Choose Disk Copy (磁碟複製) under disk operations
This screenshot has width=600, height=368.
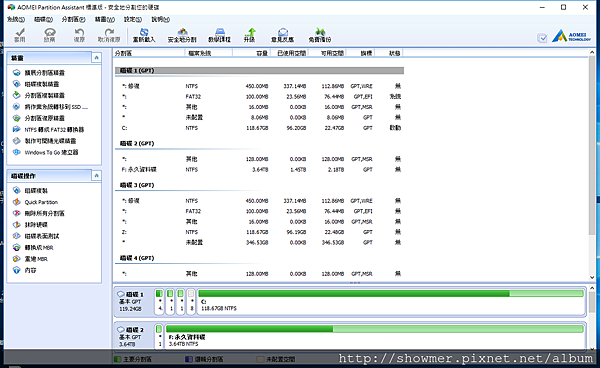(31, 191)
